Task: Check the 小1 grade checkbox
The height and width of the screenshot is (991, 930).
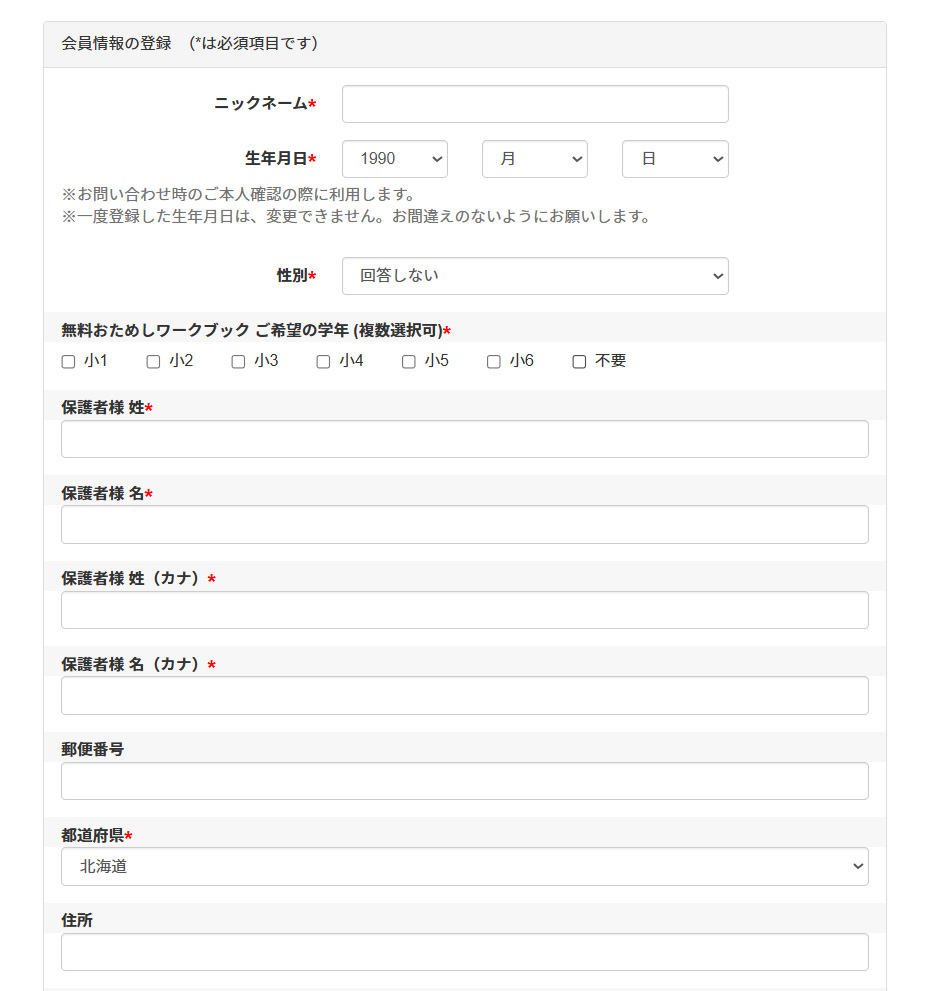Action: click(66, 361)
